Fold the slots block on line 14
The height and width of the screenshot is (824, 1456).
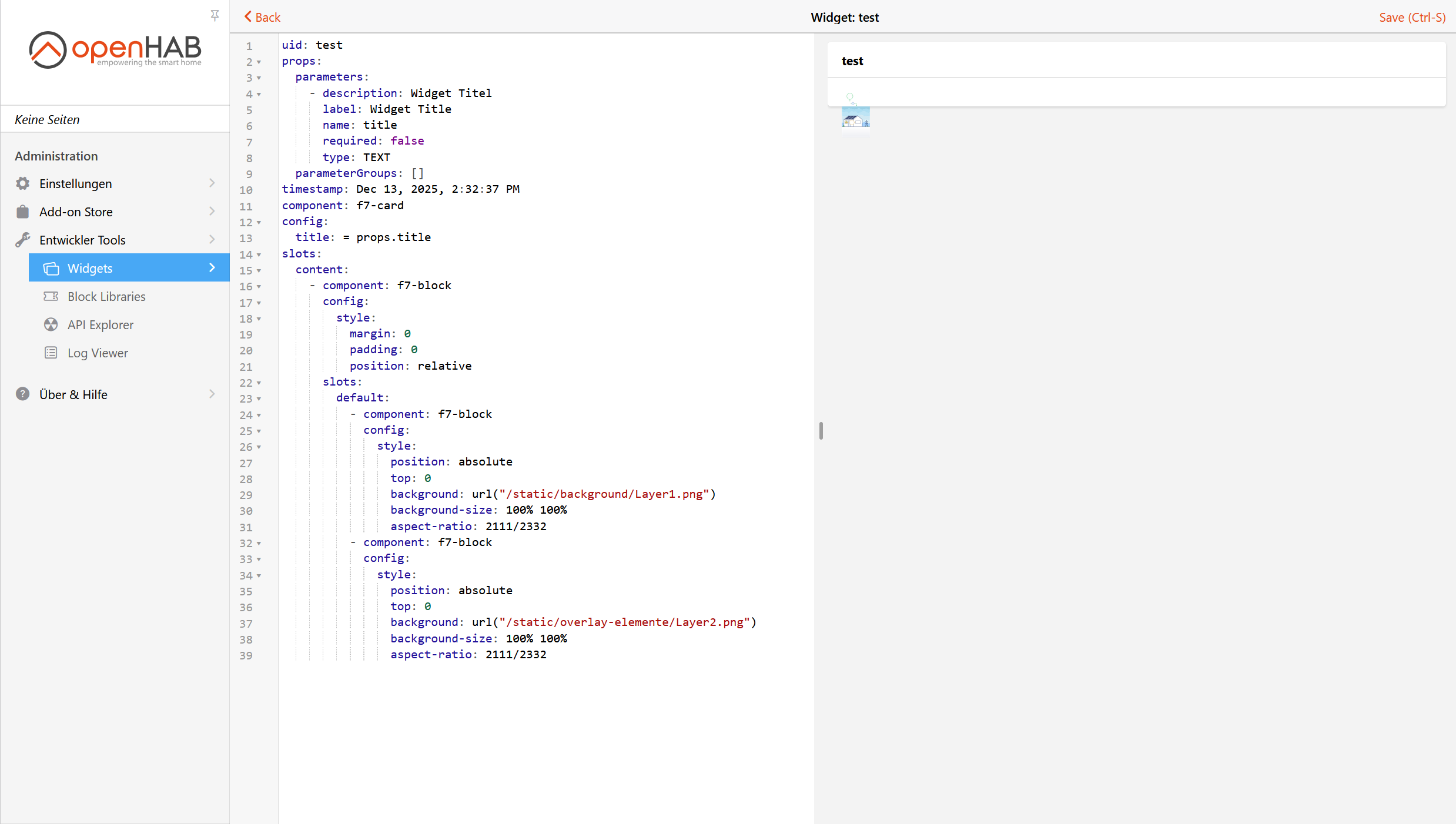259,255
